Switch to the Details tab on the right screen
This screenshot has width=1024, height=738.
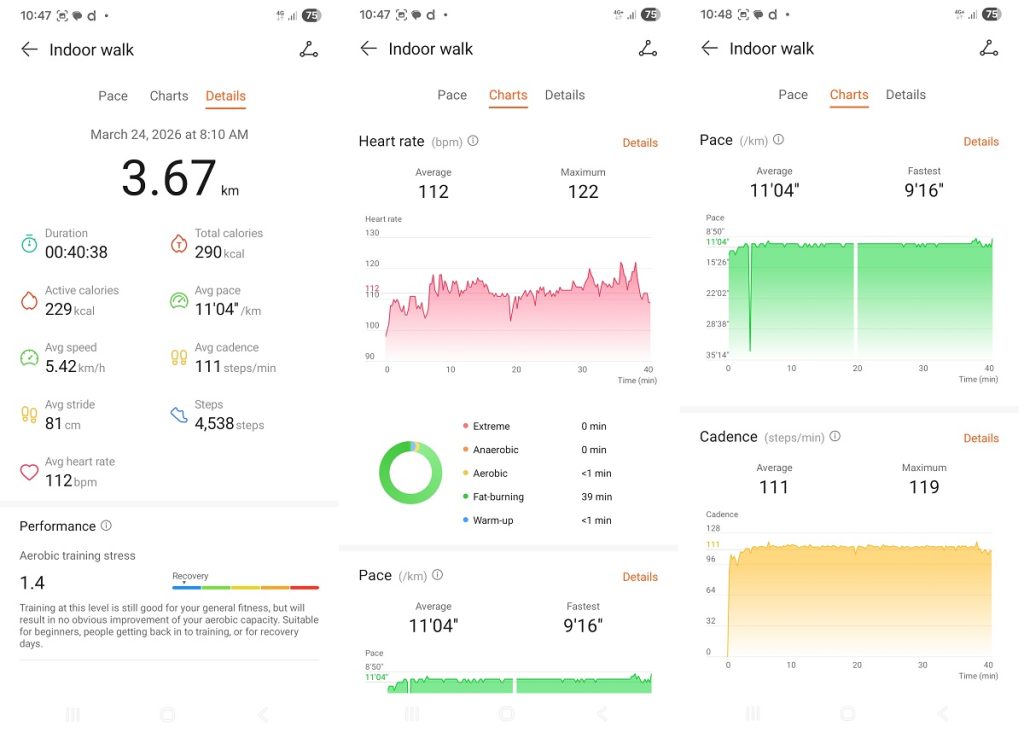coord(905,95)
